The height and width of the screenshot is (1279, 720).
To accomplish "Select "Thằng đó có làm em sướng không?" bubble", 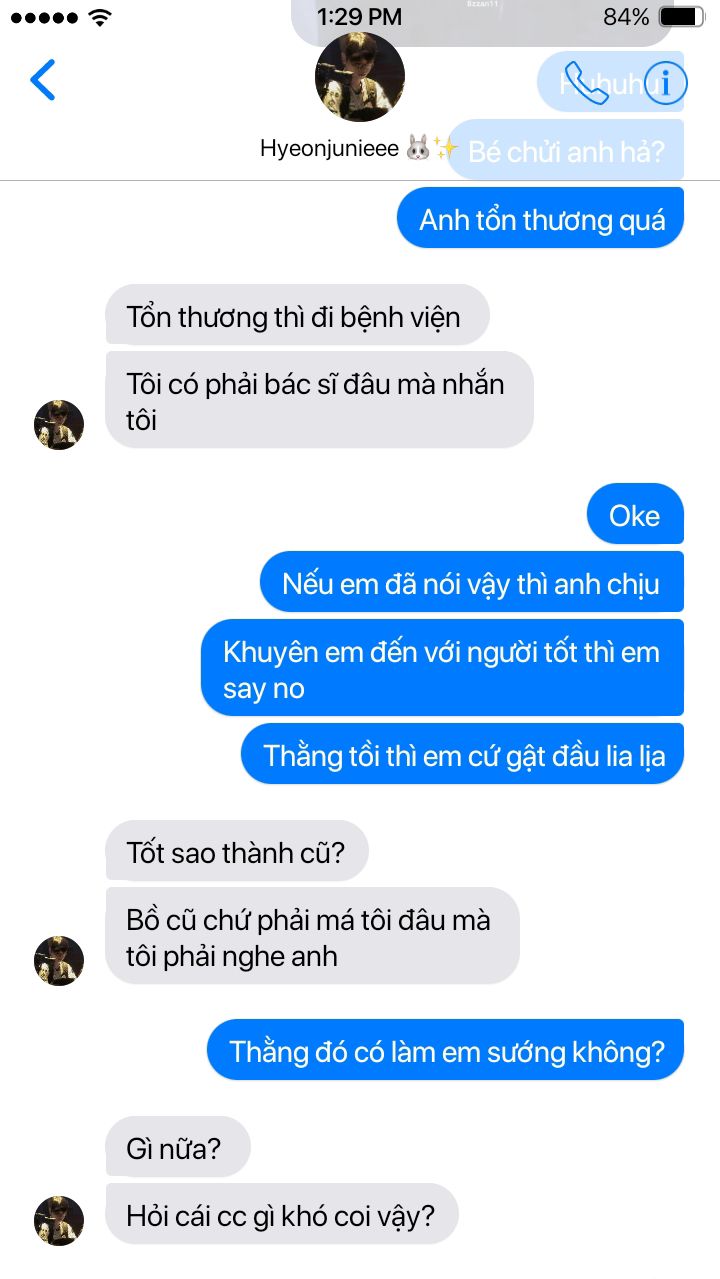I will [x=446, y=1050].
